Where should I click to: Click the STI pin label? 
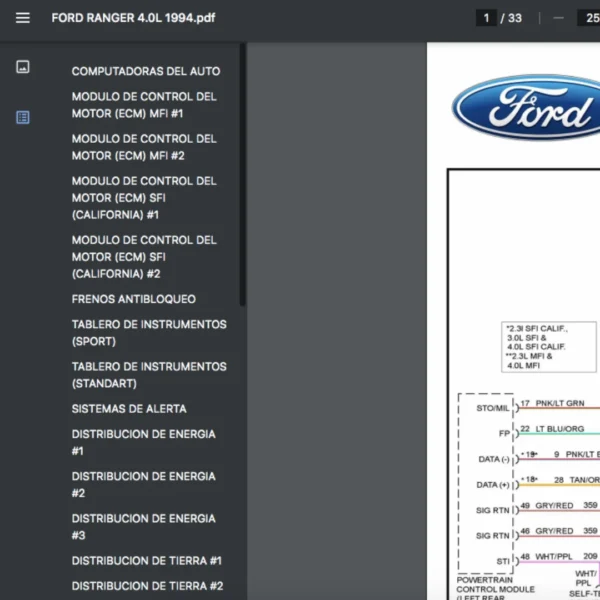click(503, 561)
